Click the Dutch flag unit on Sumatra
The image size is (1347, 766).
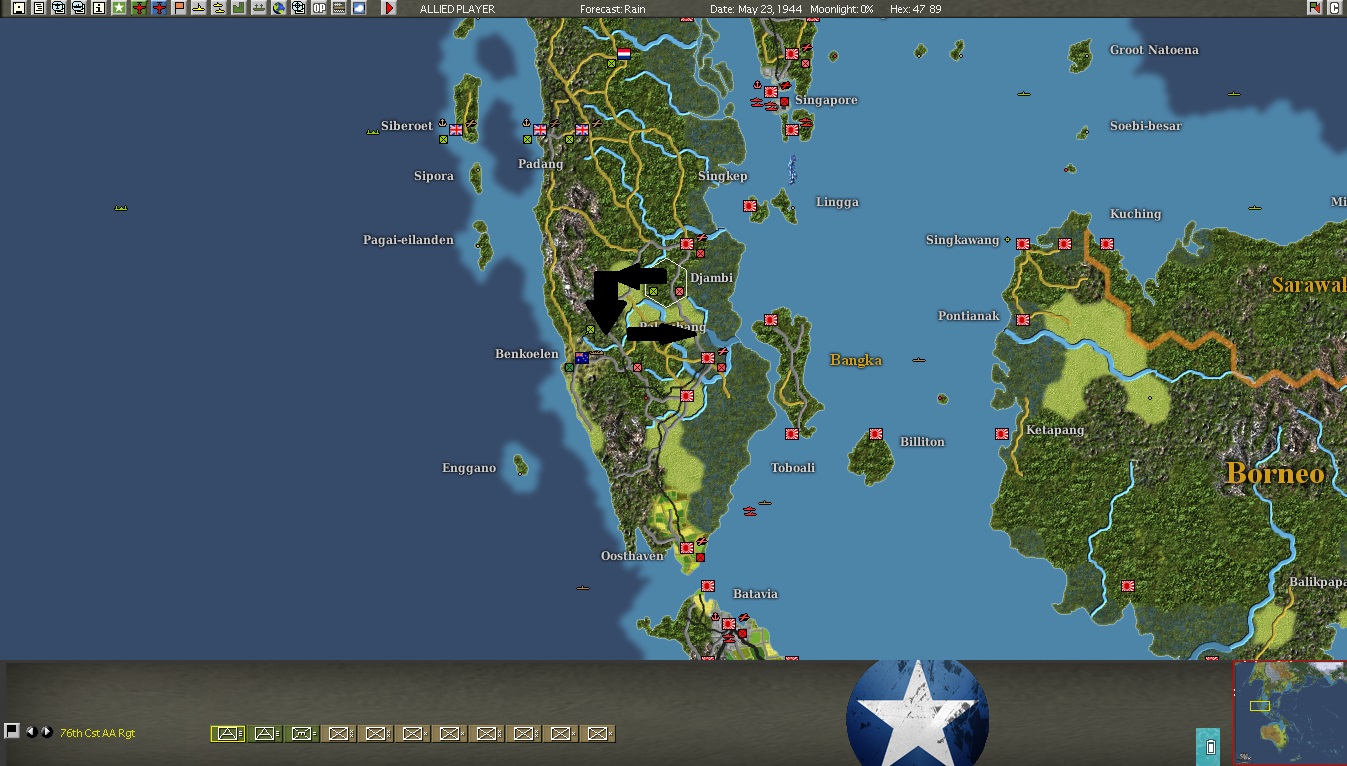(x=624, y=54)
